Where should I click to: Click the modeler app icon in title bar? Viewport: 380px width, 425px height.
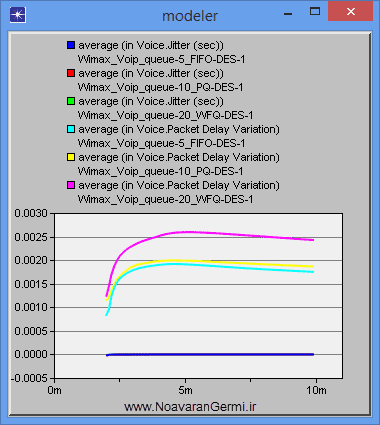click(x=18, y=15)
